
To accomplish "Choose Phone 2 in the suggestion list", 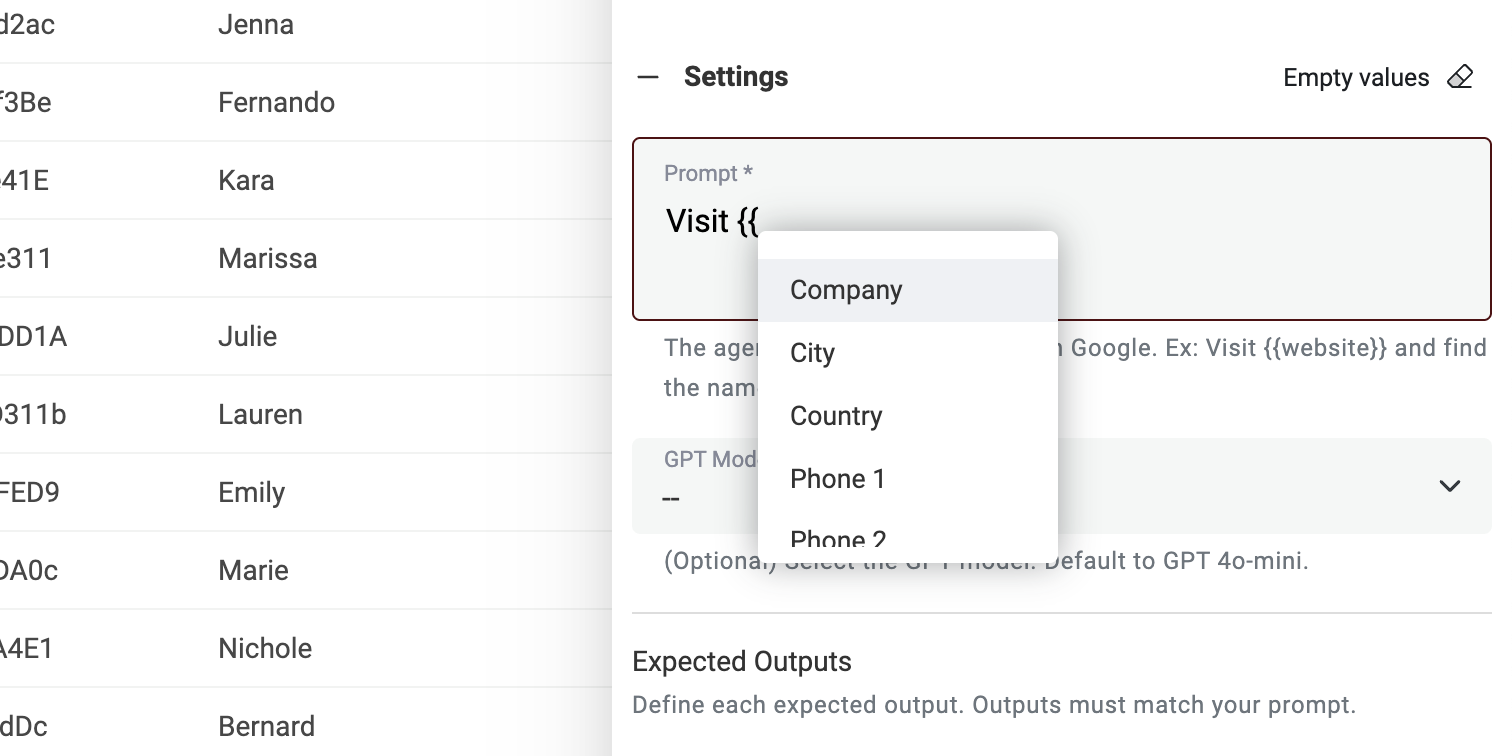I will [838, 540].
